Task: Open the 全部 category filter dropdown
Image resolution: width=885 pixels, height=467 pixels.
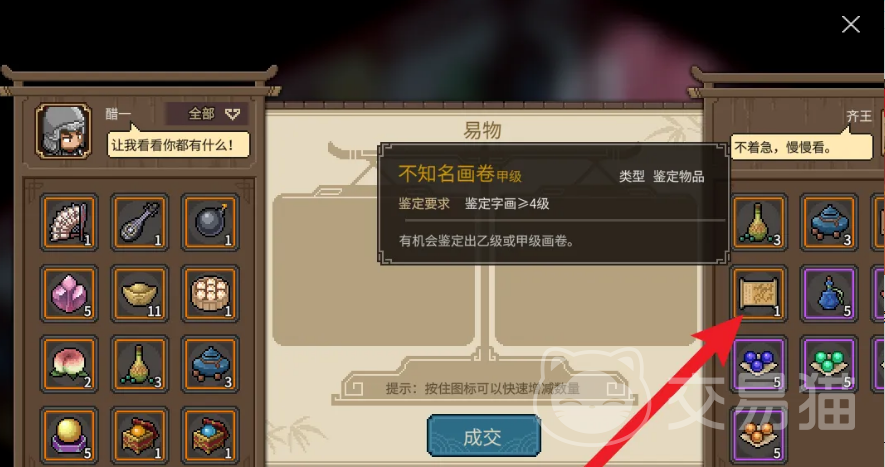Action: pyautogui.click(x=207, y=114)
